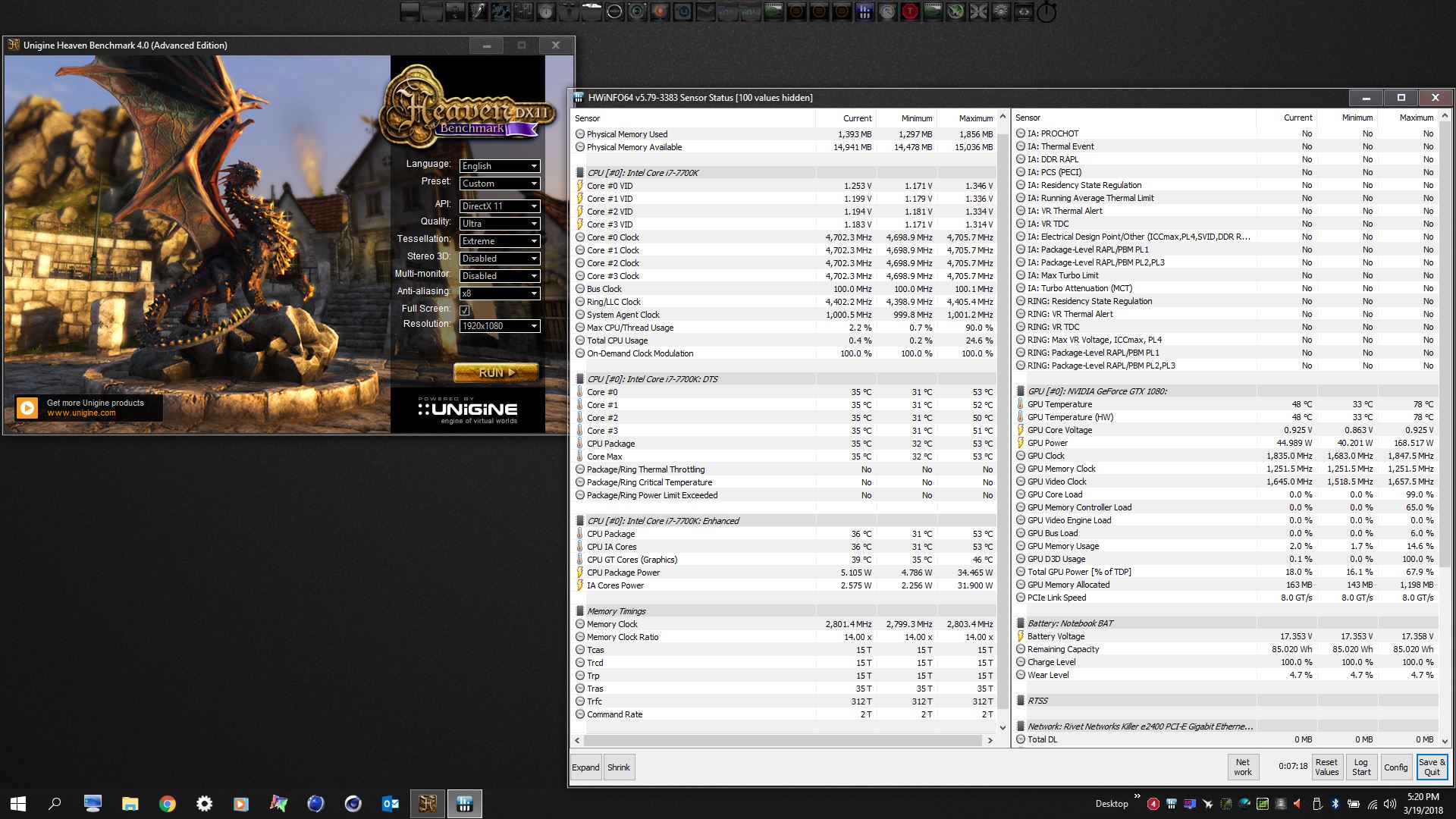Select the Battery Voltage sensor row
Viewport: 1456px width, 819px height.
[1225, 636]
